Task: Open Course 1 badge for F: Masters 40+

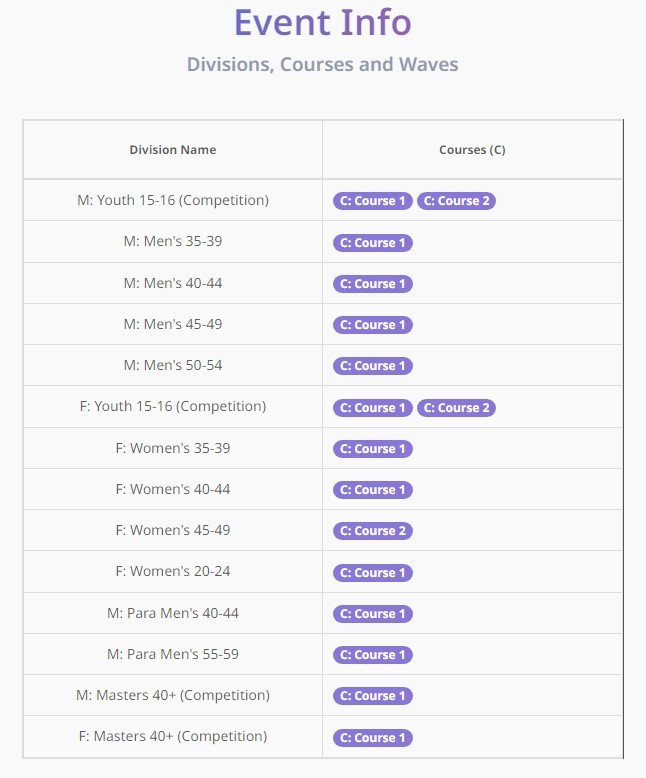Action: tap(373, 738)
